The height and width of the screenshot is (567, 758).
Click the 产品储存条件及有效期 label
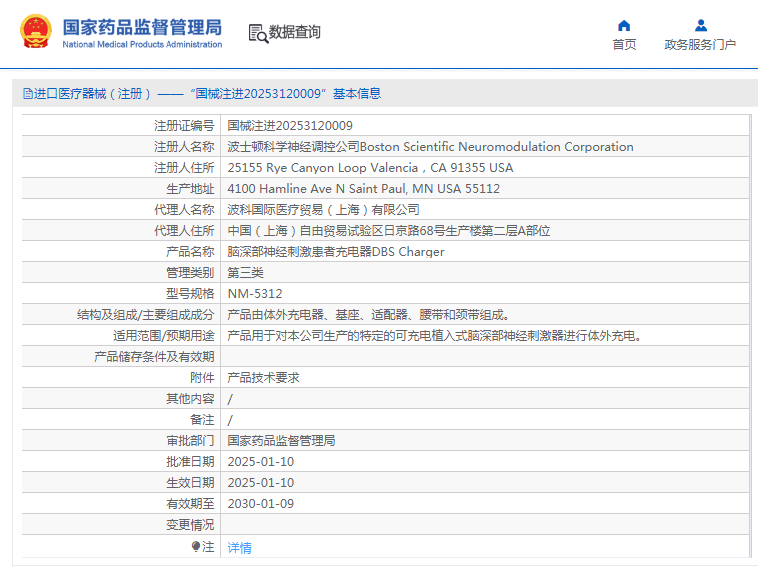154,357
